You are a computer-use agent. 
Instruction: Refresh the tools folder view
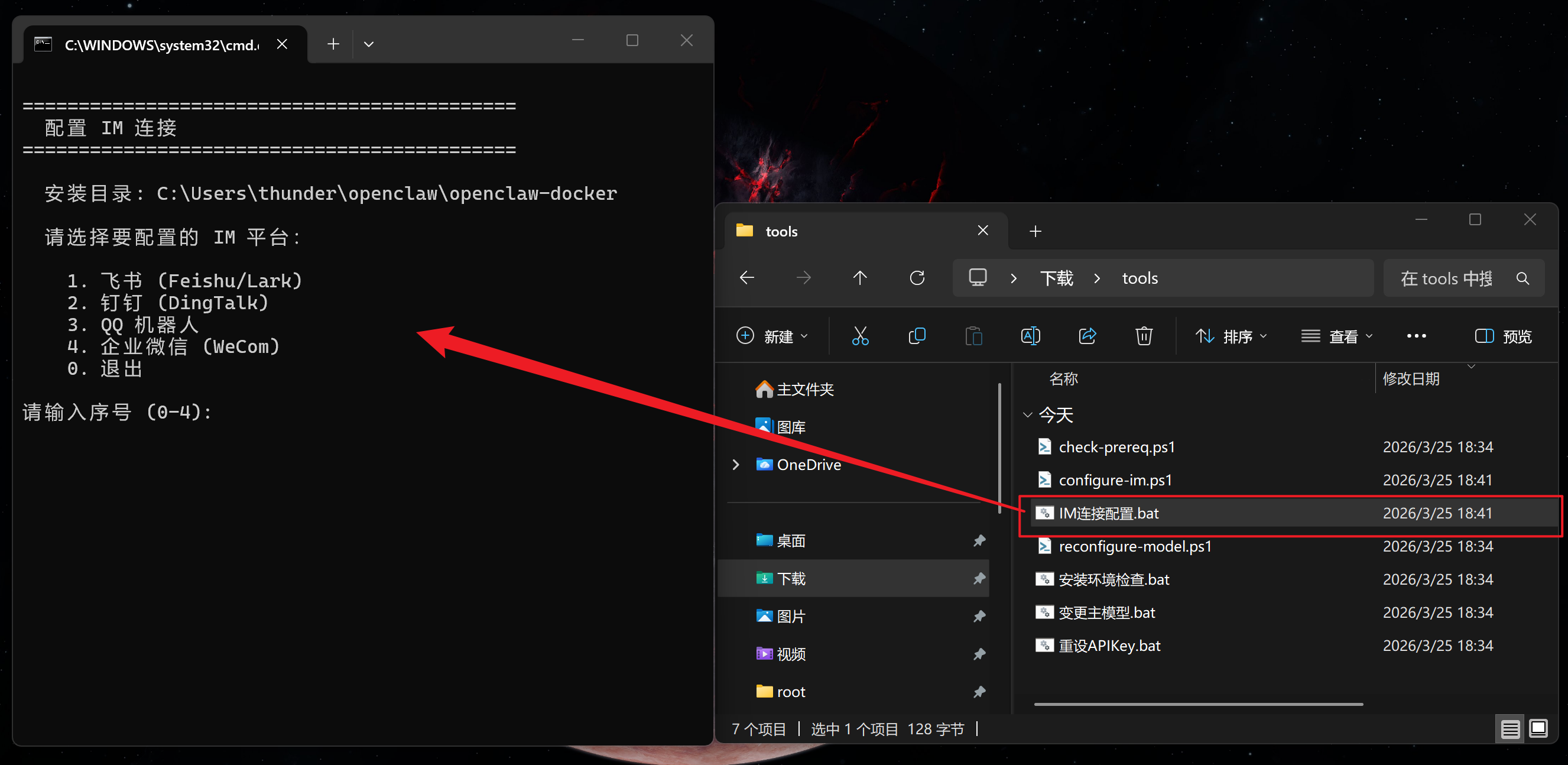coord(917,278)
